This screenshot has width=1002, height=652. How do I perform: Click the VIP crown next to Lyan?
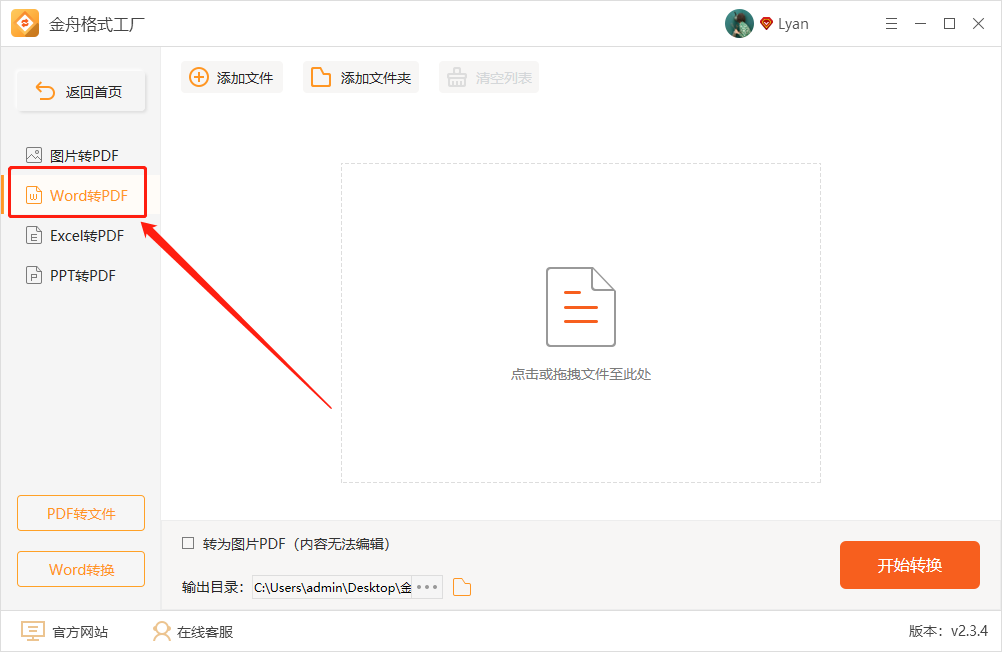[766, 23]
